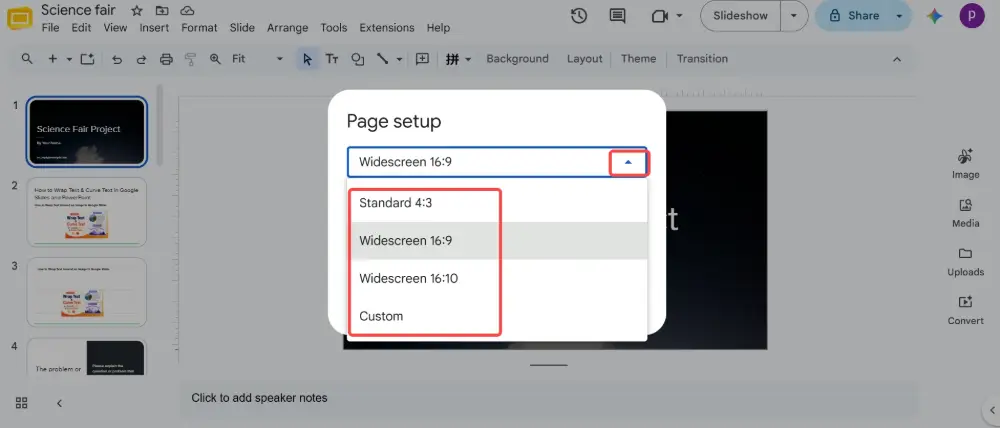The height and width of the screenshot is (428, 1000).
Task: Open the Theme panel
Action: pos(638,59)
